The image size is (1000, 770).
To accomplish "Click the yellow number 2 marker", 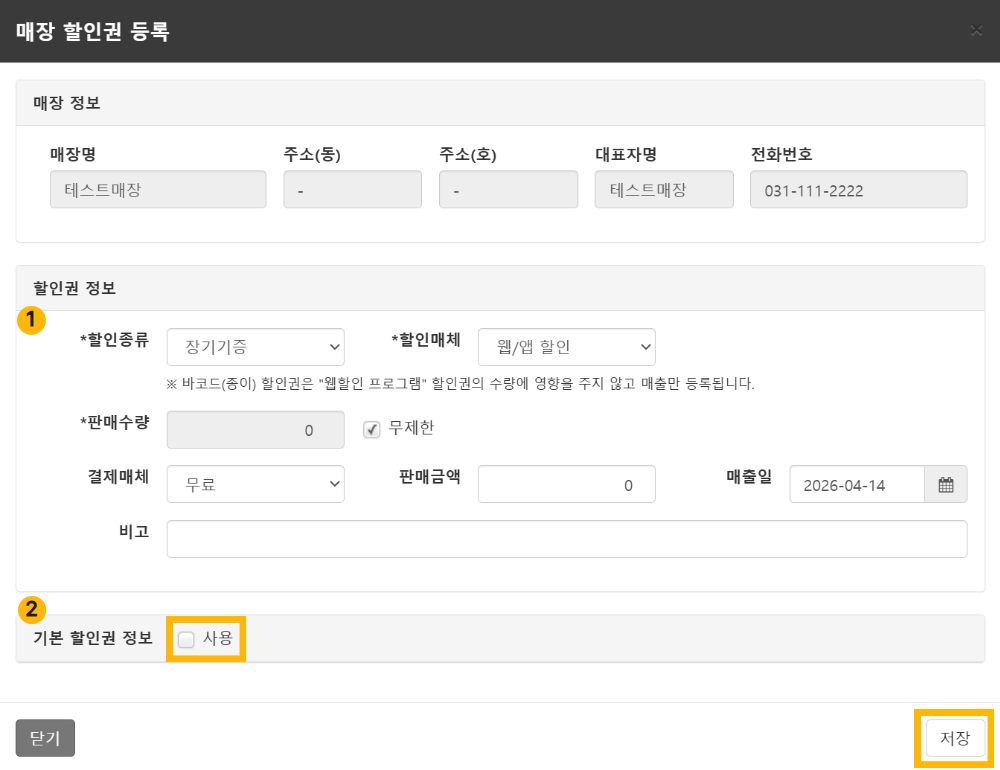I will pos(31,609).
